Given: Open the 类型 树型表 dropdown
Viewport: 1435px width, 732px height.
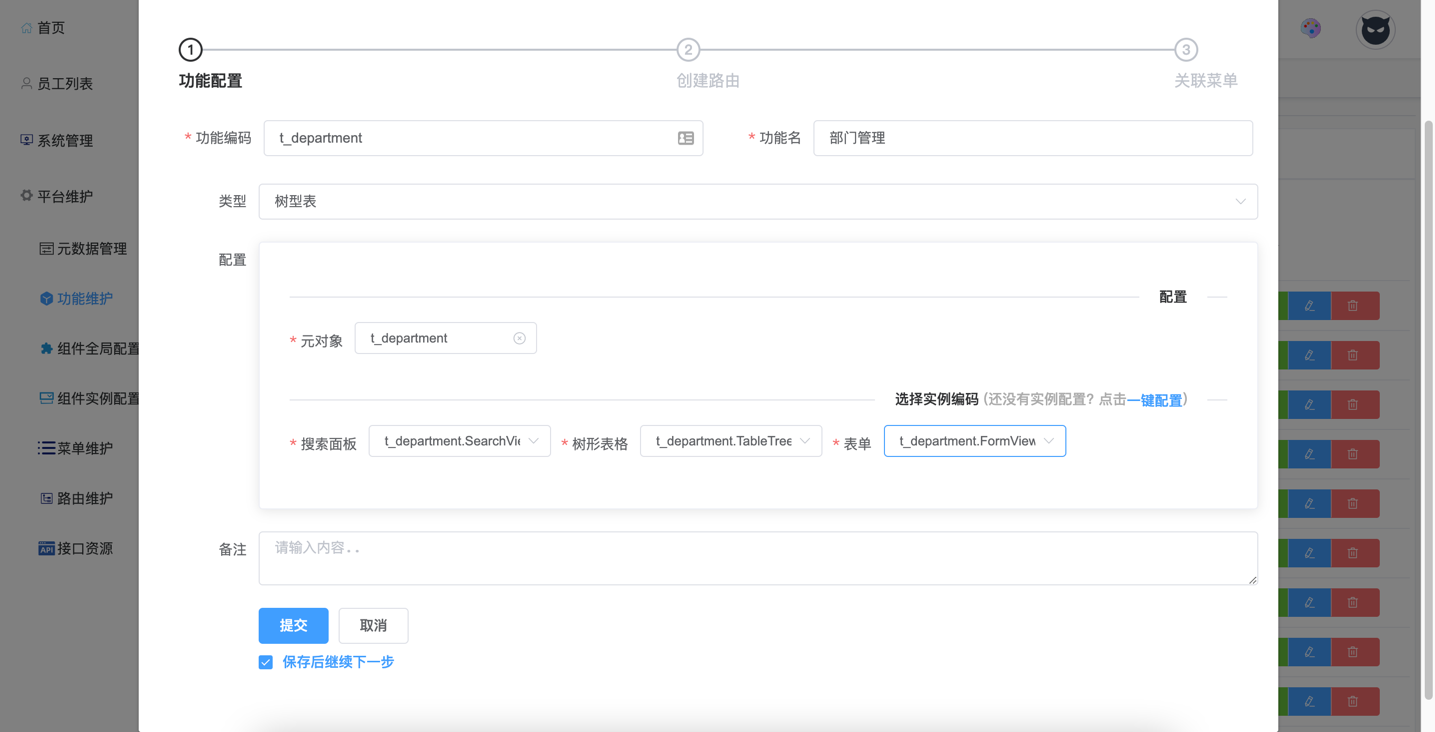Looking at the screenshot, I should 757,201.
